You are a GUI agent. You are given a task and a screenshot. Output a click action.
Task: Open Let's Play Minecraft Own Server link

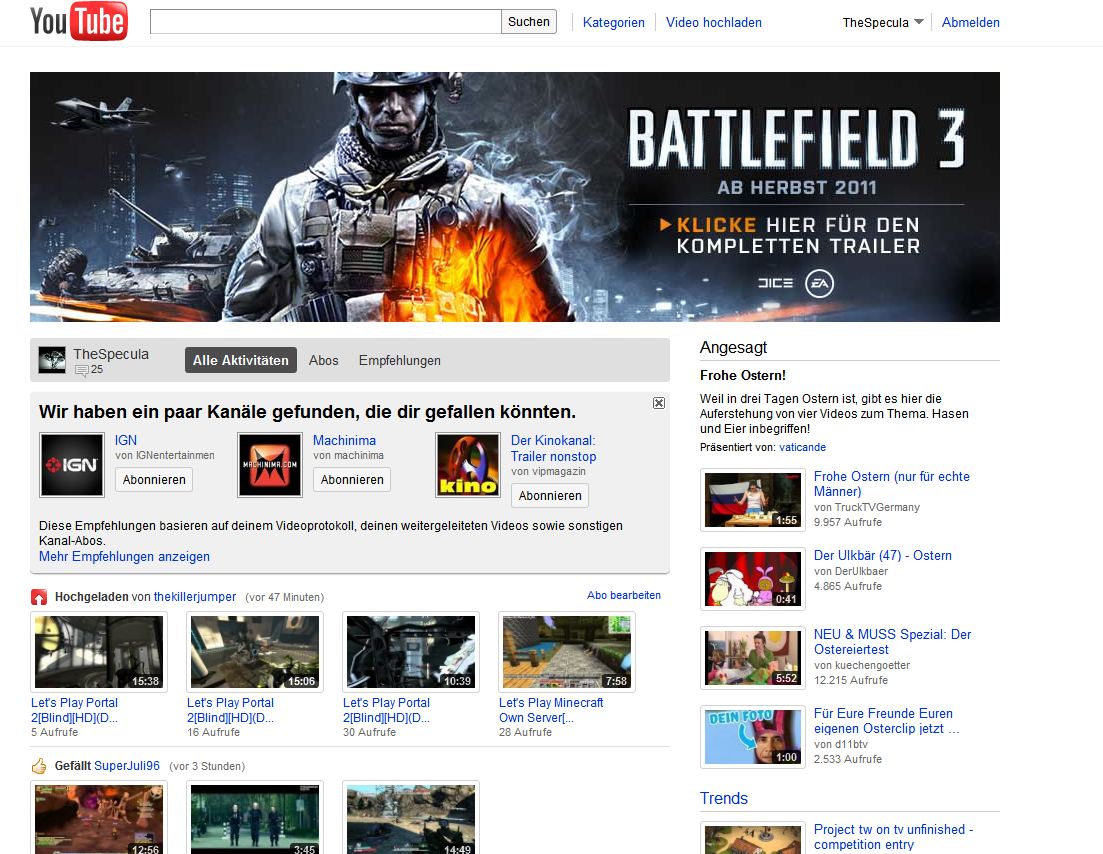[552, 710]
